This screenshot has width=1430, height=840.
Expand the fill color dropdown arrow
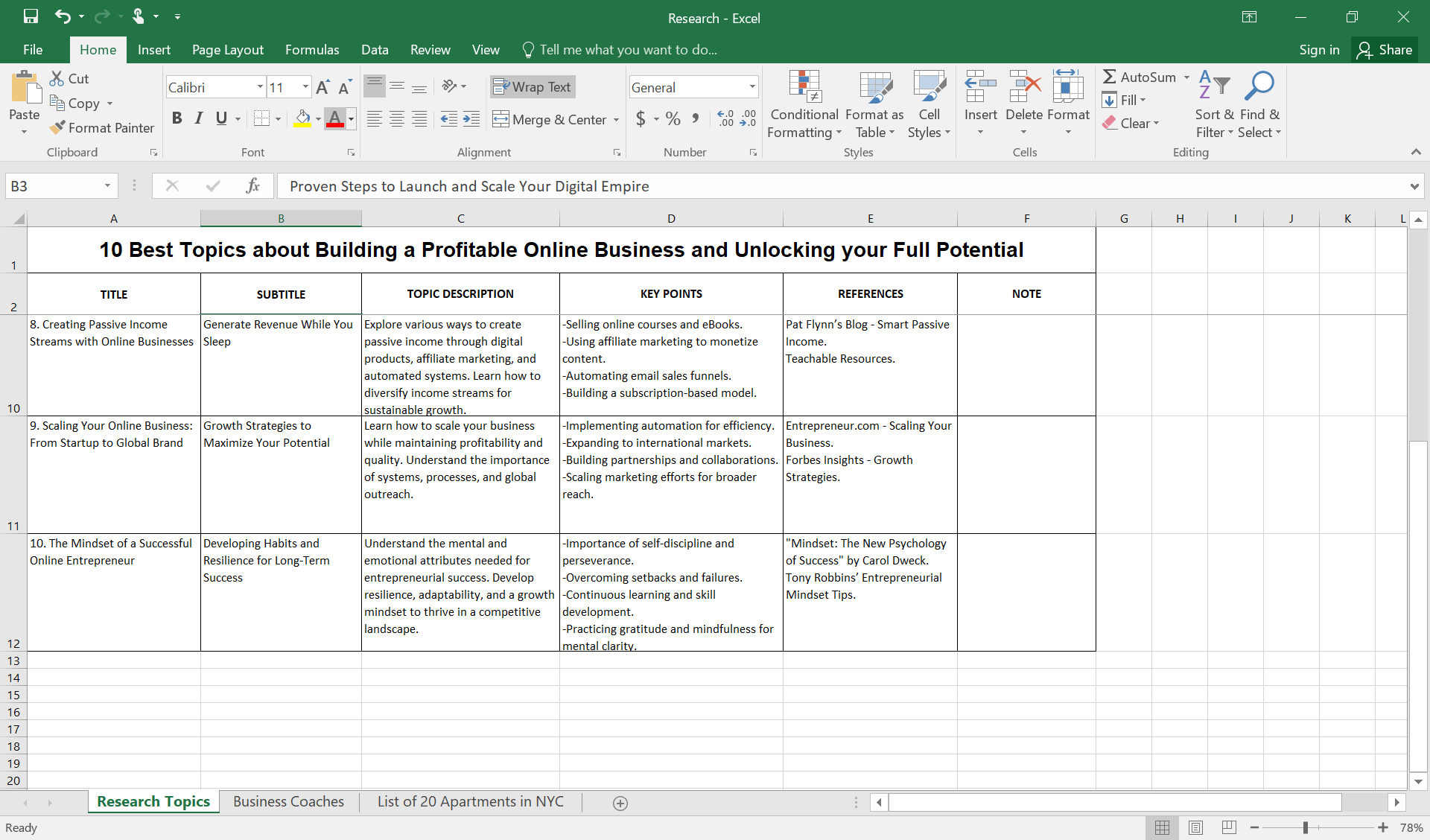pos(318,119)
